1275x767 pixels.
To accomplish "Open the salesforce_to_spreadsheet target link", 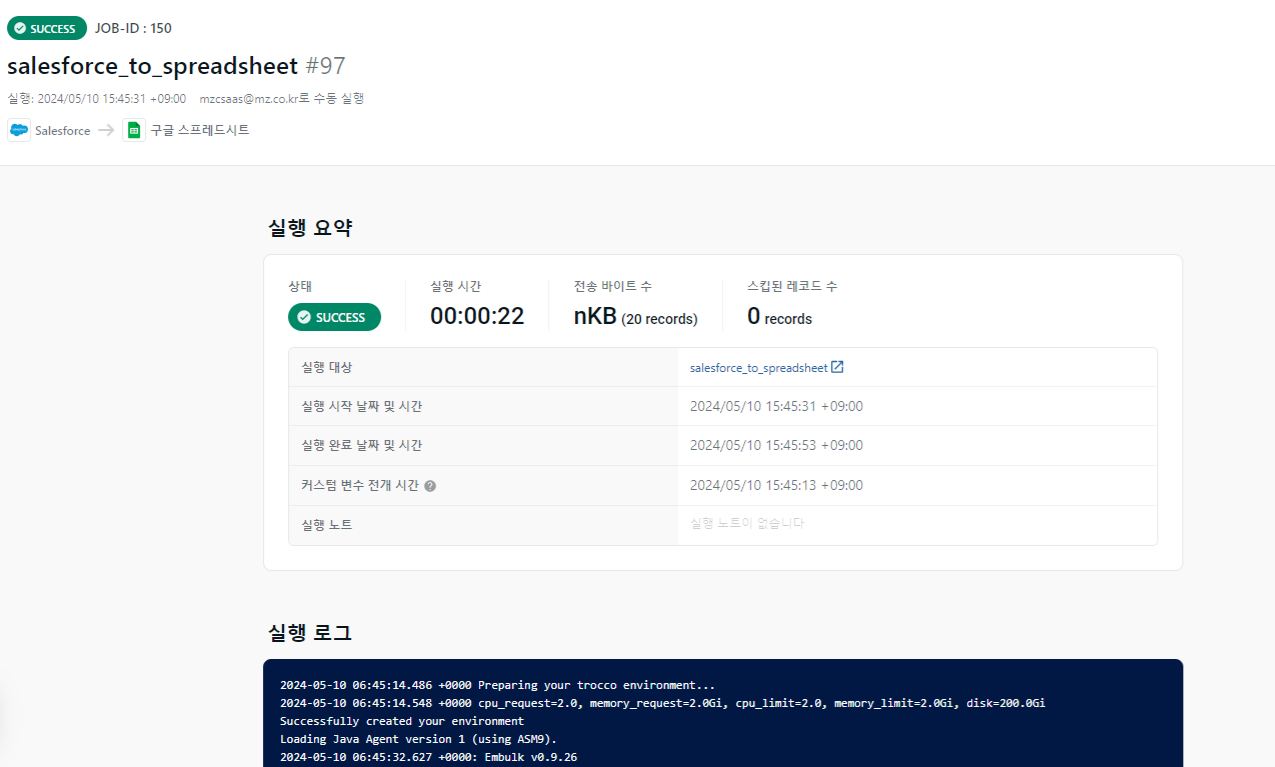I will [759, 368].
